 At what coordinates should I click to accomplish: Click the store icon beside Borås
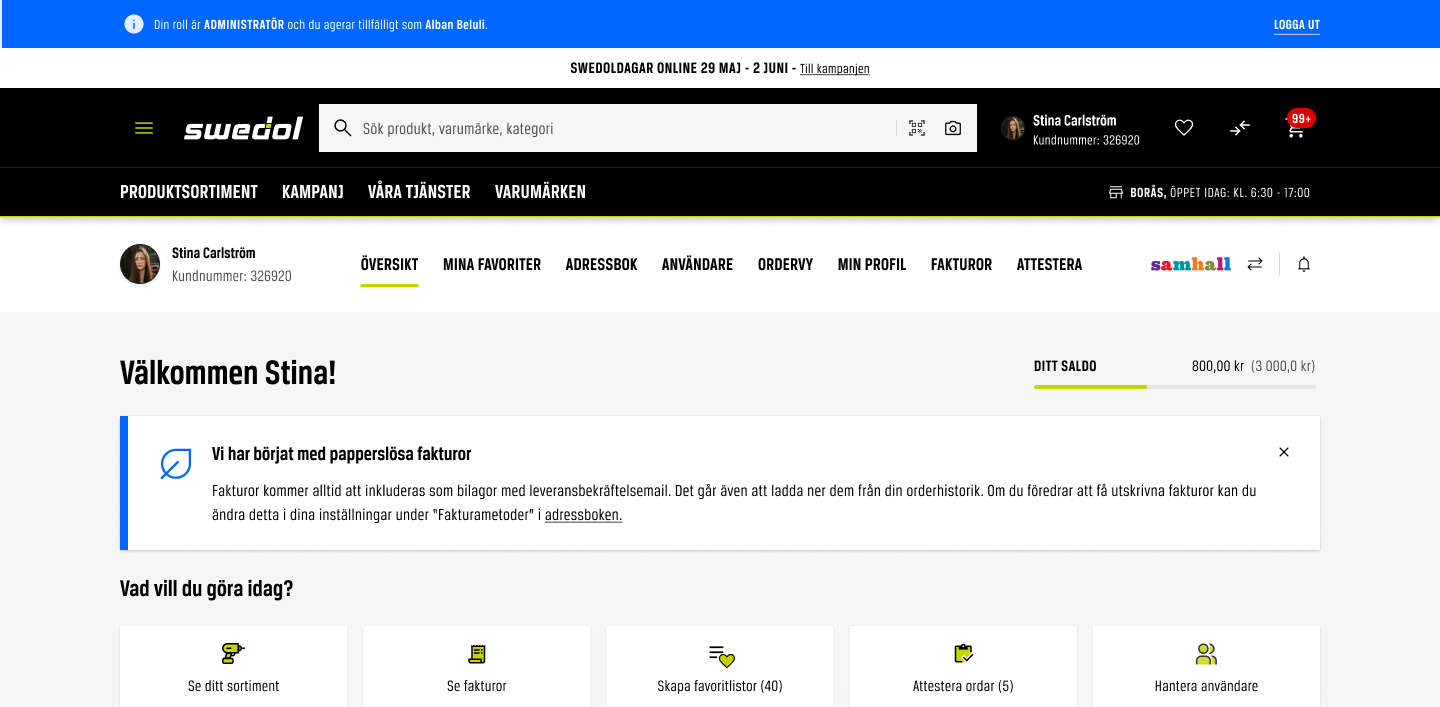1116,192
